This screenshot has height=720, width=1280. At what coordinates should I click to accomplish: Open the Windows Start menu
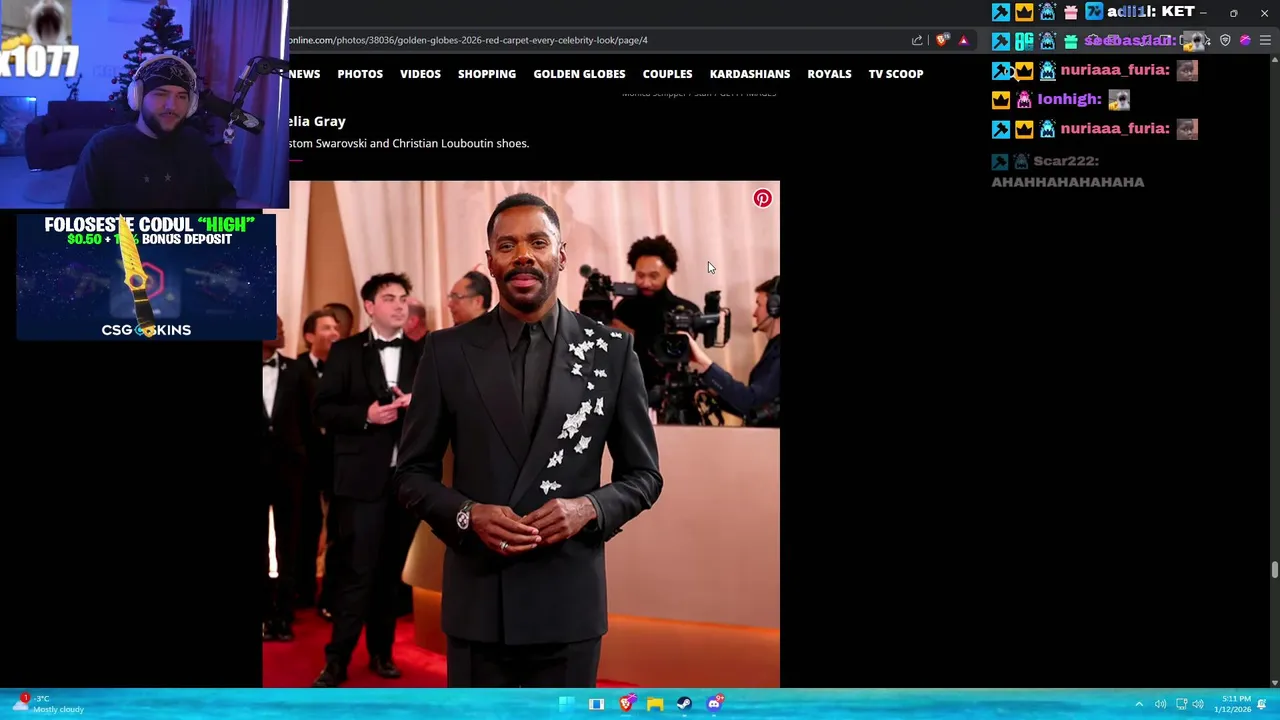pos(566,704)
